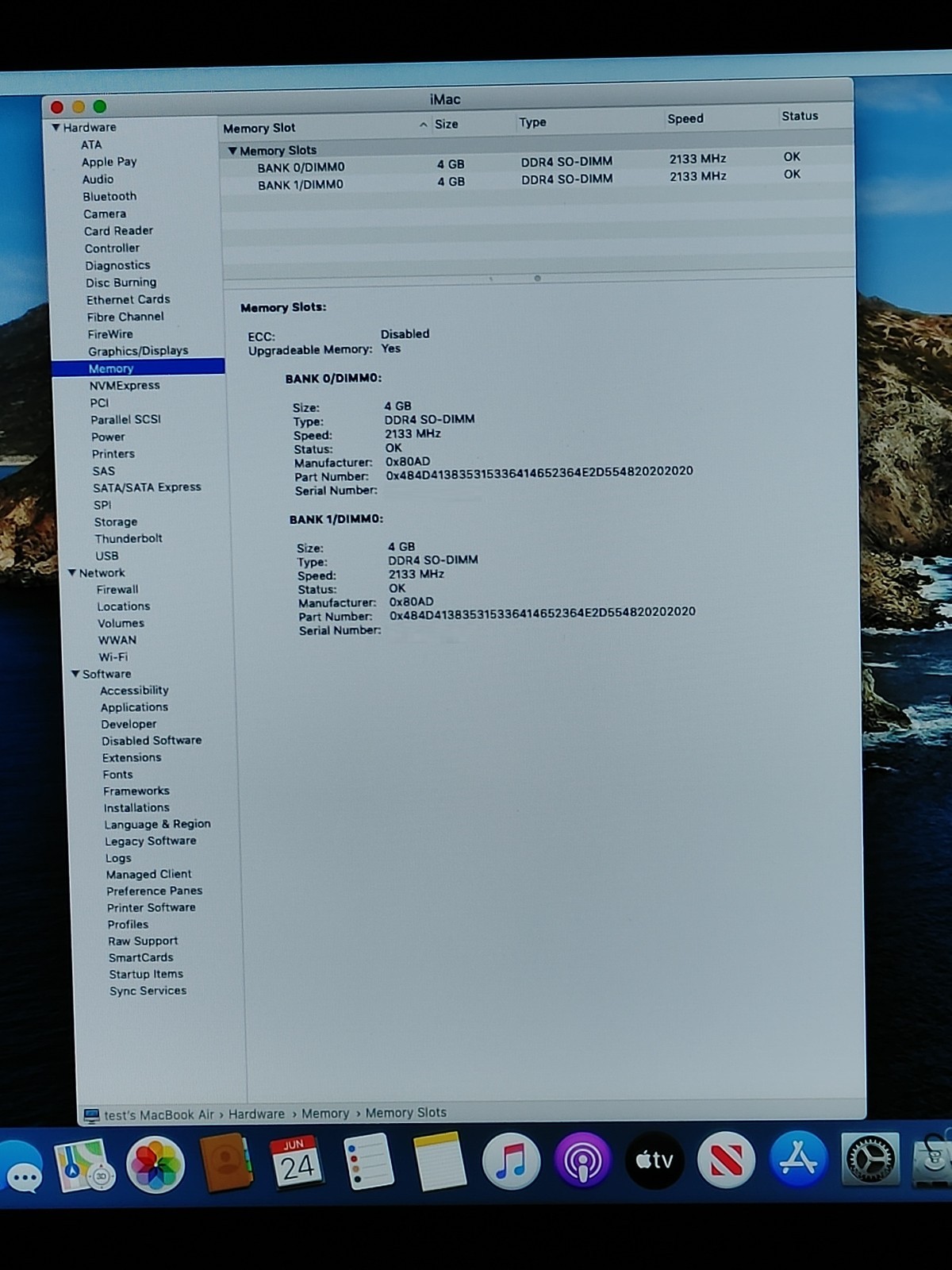The width and height of the screenshot is (952, 1270).
Task: Click the BANK 0 part number value
Action: 539,473
